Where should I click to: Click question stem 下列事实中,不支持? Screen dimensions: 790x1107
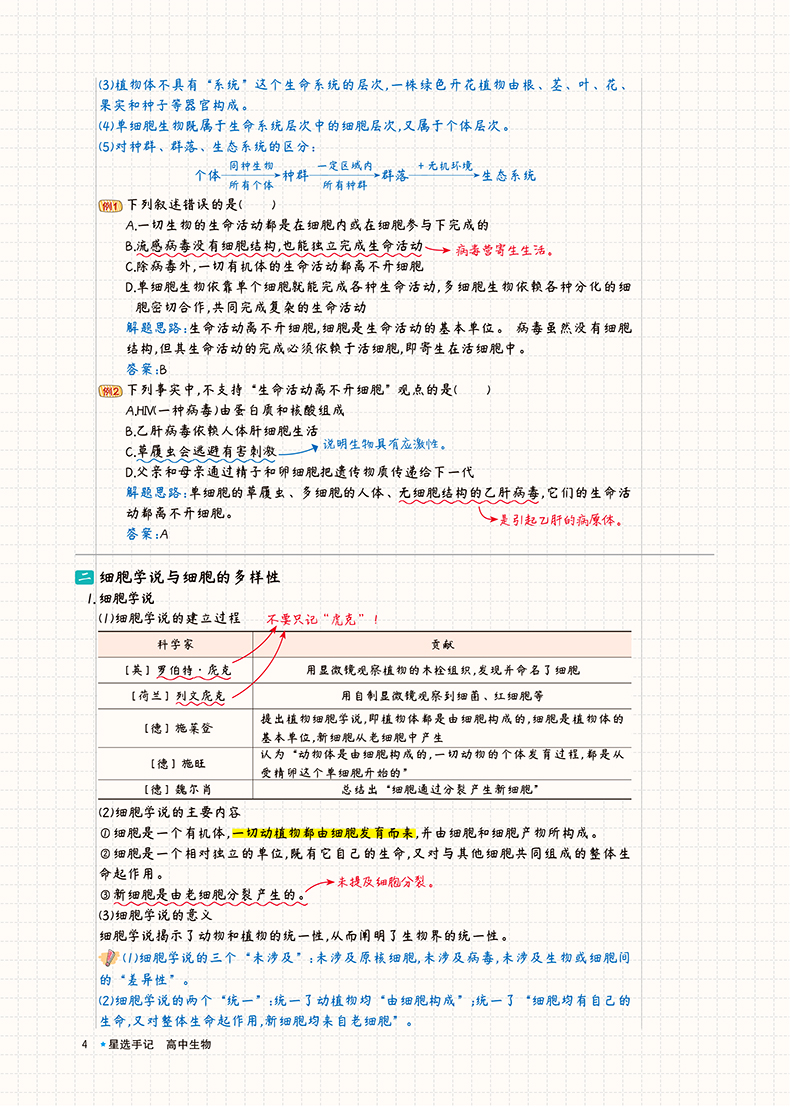coord(309,390)
